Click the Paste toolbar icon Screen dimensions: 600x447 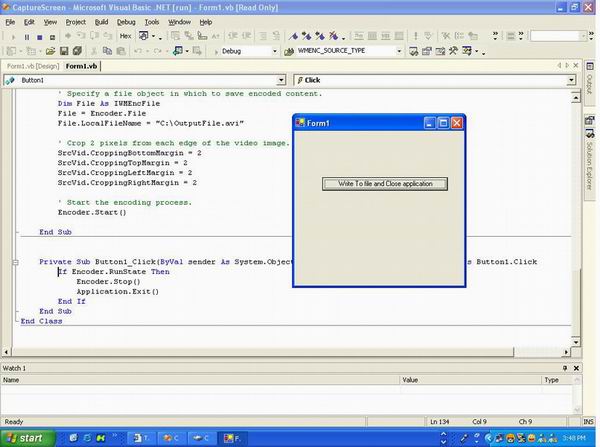[121, 51]
